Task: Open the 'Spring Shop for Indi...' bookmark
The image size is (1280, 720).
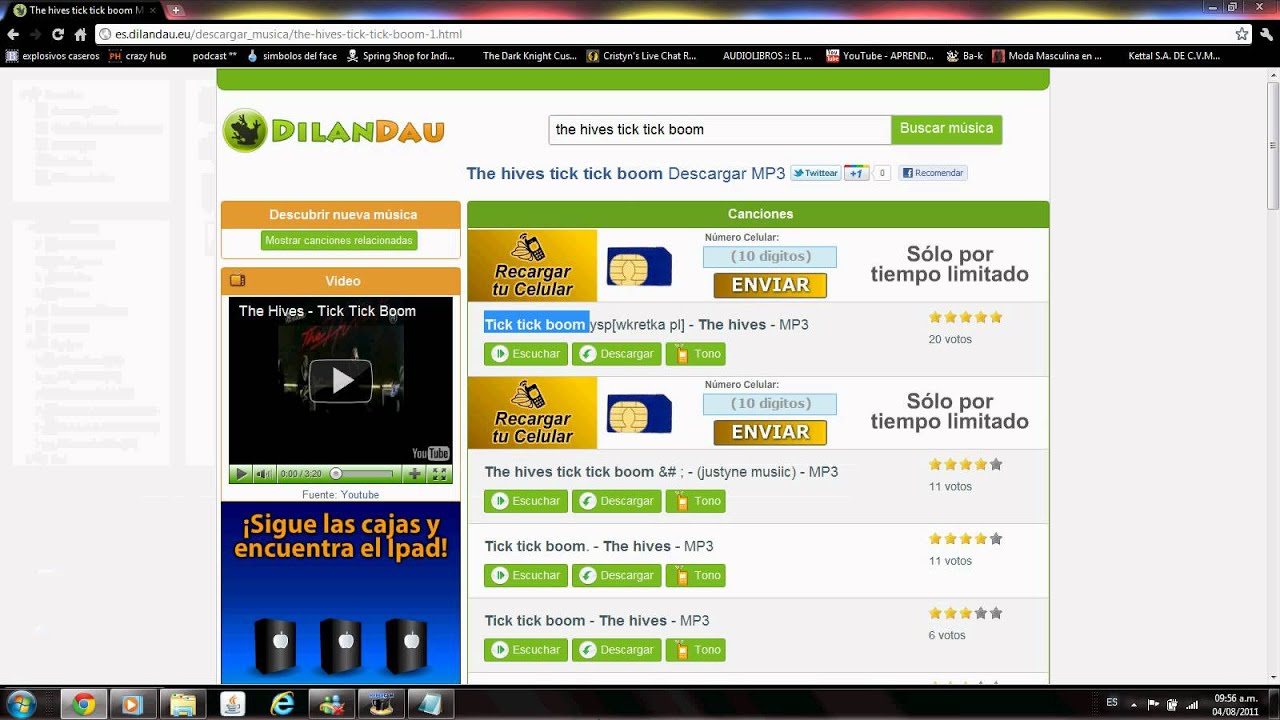Action: point(401,56)
